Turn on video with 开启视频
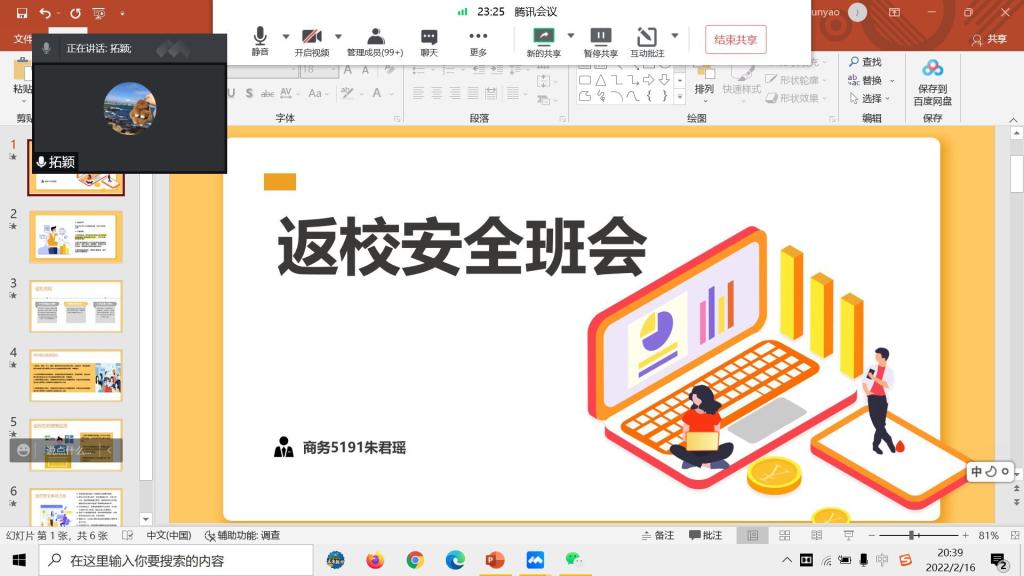Viewport: 1024px width, 576px height. pyautogui.click(x=312, y=40)
